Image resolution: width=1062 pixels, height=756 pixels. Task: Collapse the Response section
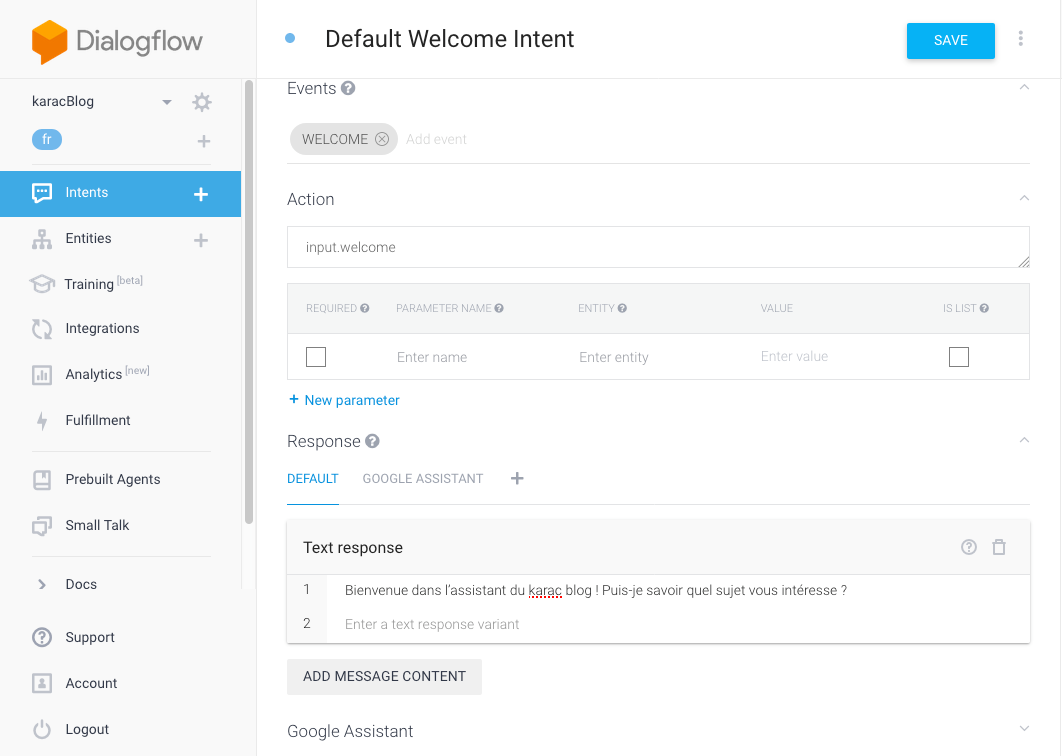(1024, 440)
